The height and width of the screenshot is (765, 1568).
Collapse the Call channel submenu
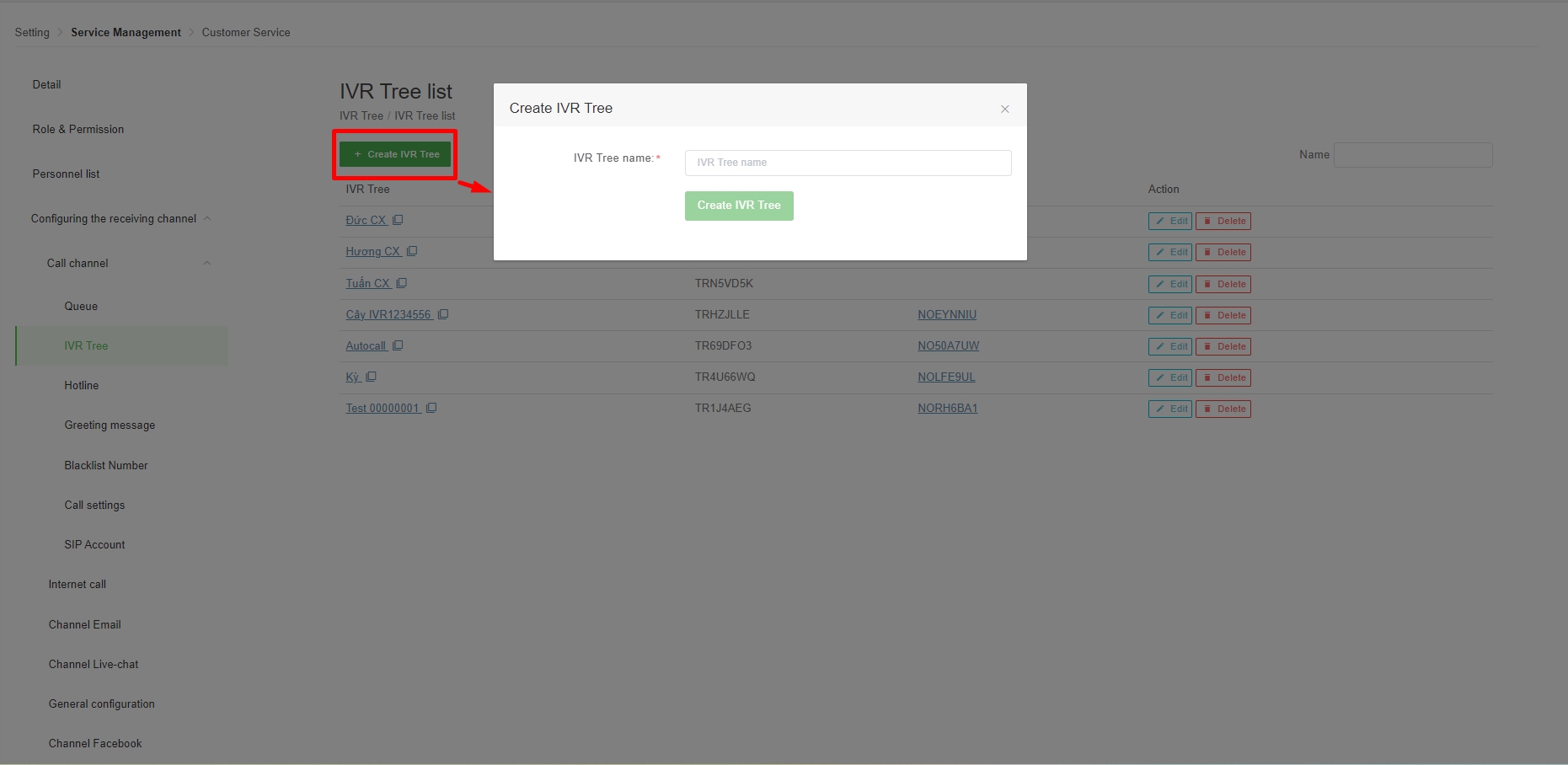[x=207, y=264]
